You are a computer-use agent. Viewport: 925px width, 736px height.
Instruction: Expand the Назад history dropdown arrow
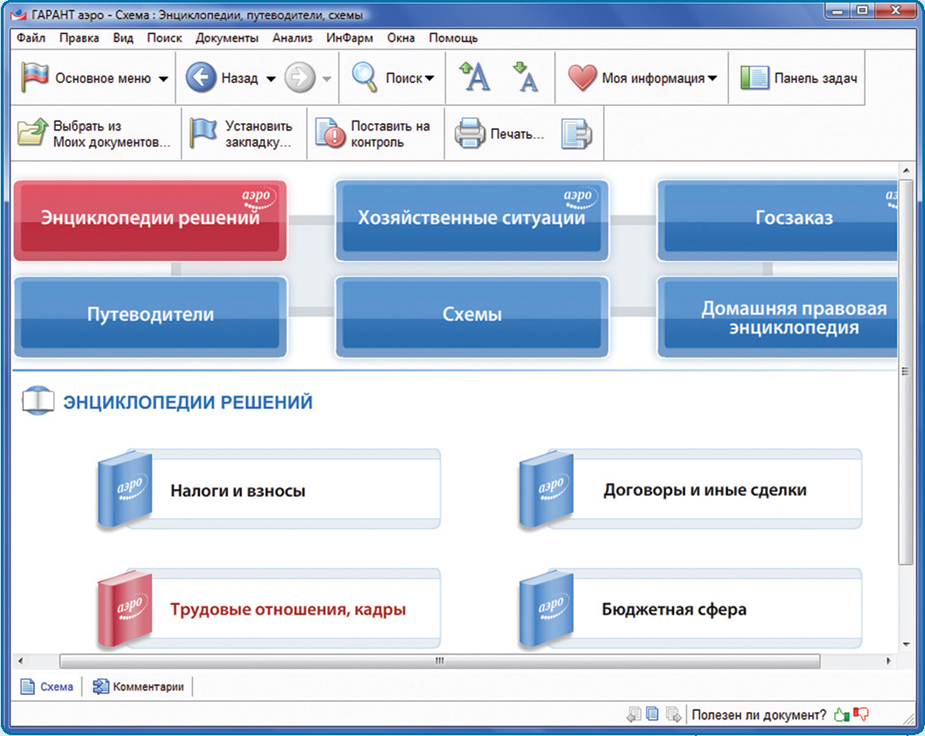(x=270, y=79)
